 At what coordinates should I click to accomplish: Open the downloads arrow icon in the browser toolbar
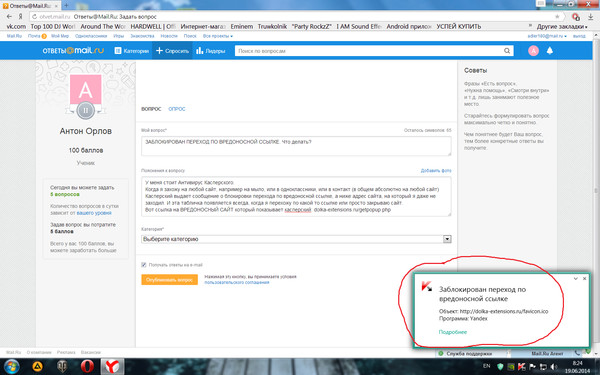pyautogui.click(x=590, y=17)
